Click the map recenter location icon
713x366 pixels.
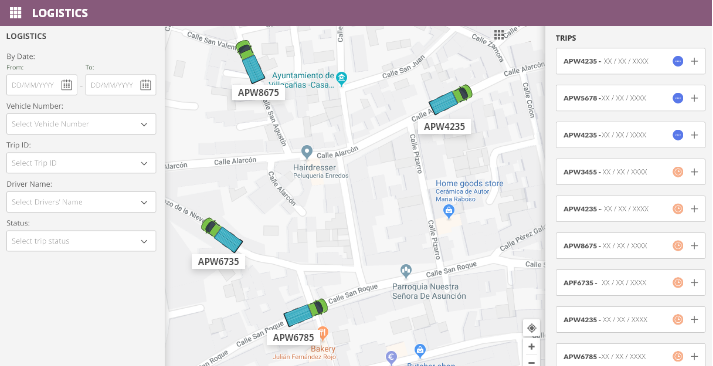[x=531, y=328]
